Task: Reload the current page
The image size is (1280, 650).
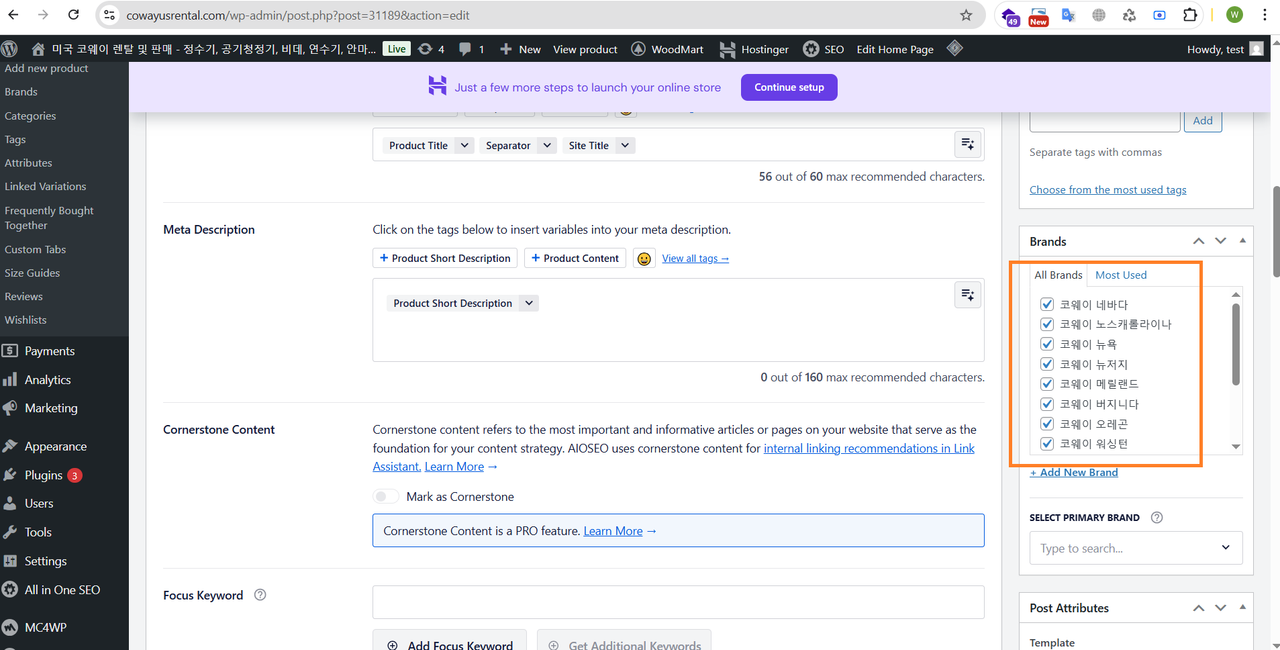Action: 74,15
